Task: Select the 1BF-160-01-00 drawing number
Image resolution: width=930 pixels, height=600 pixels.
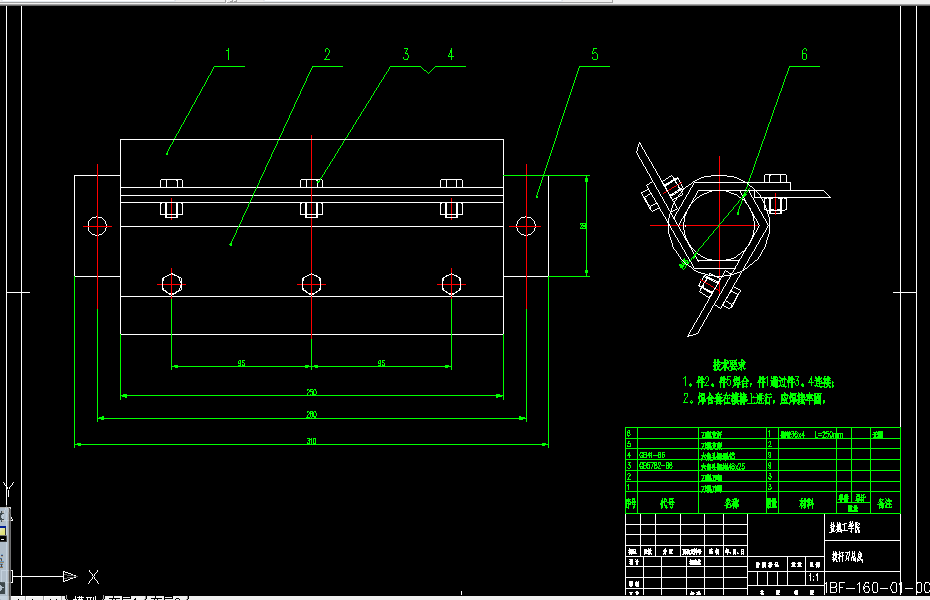Action: pos(877,588)
